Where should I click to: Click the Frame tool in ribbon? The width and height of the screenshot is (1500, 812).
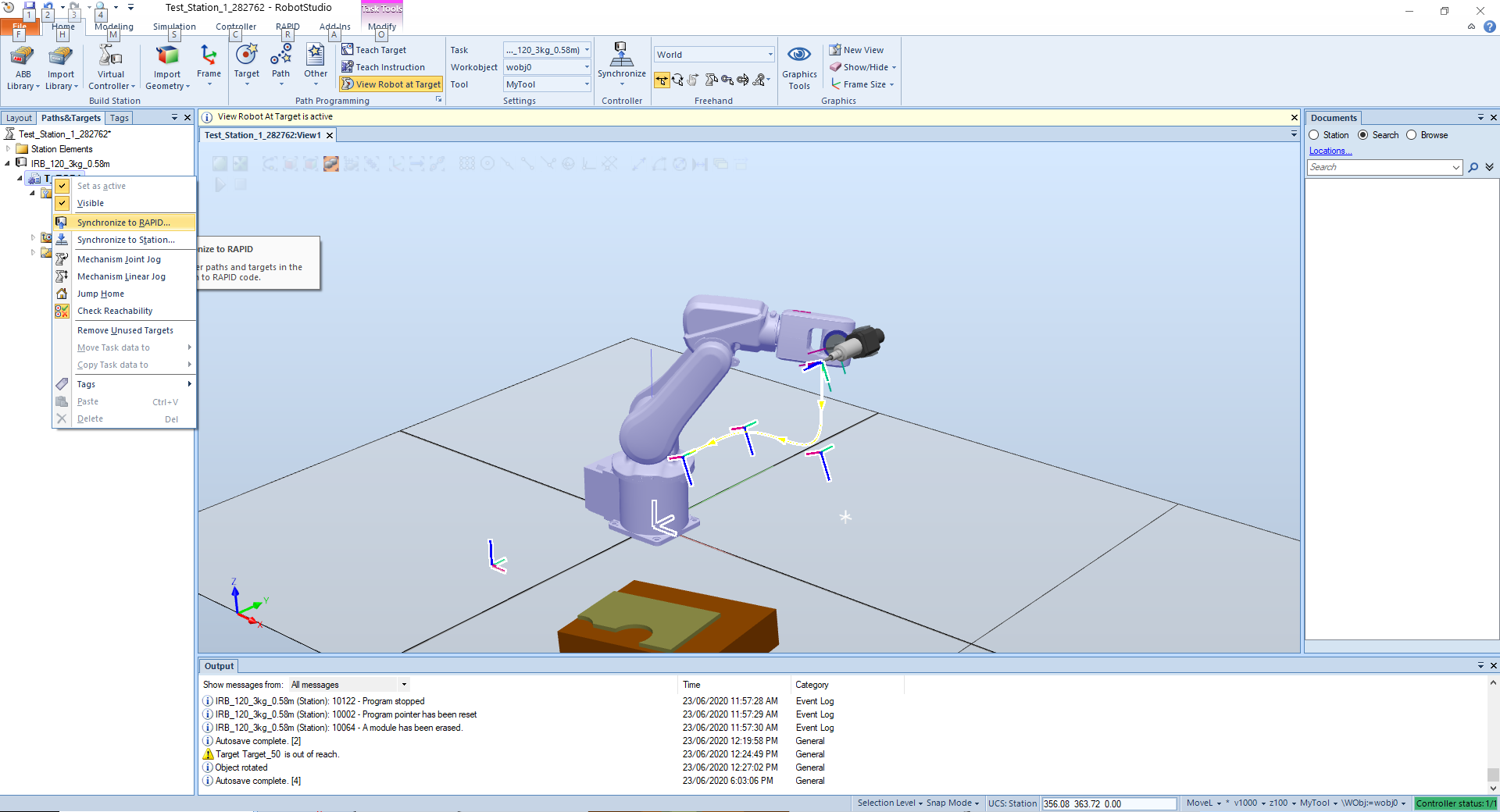(209, 56)
